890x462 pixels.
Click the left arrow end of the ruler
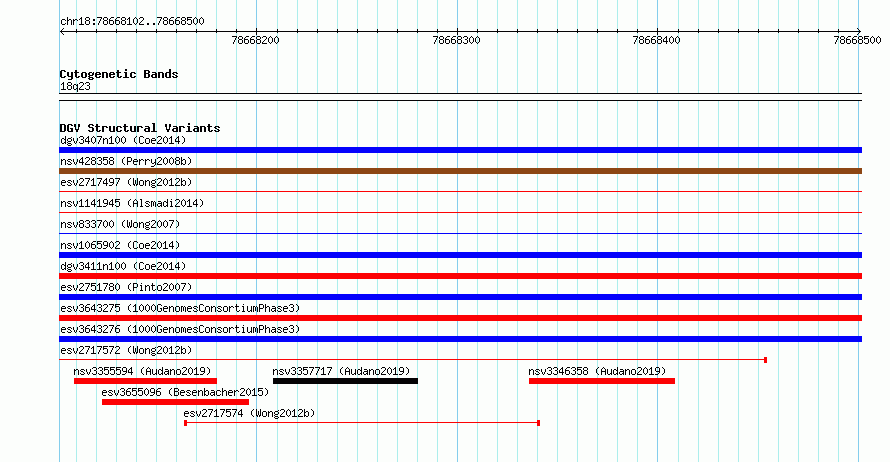coord(62,32)
